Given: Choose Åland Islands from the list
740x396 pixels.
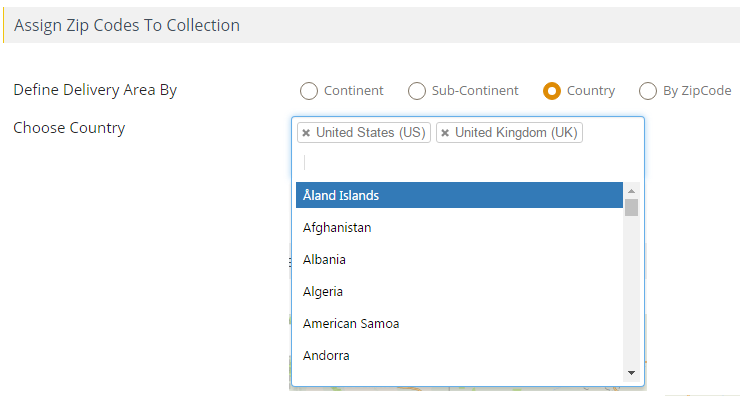Looking at the screenshot, I should (459, 195).
